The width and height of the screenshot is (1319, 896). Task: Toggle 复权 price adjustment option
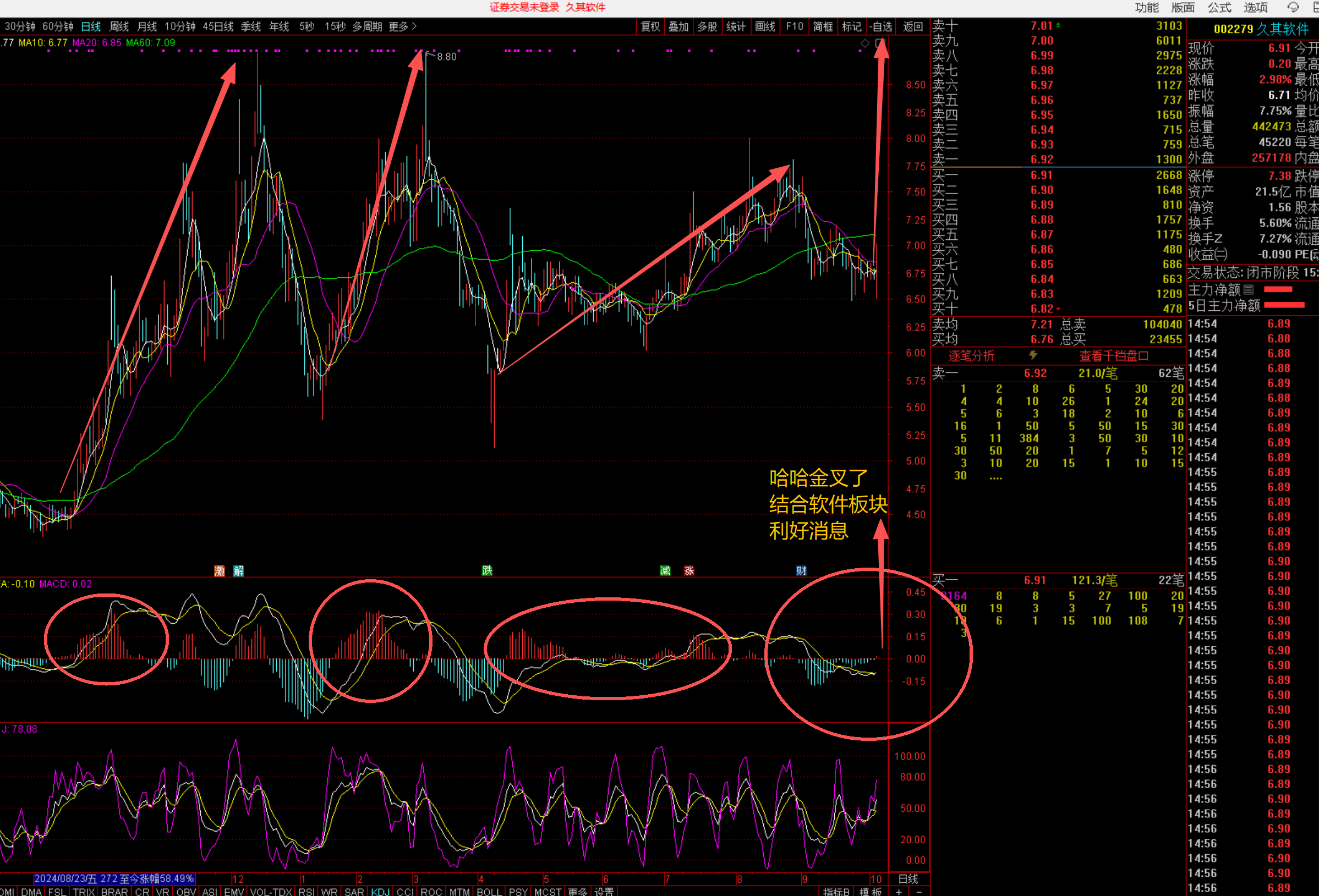point(650,26)
